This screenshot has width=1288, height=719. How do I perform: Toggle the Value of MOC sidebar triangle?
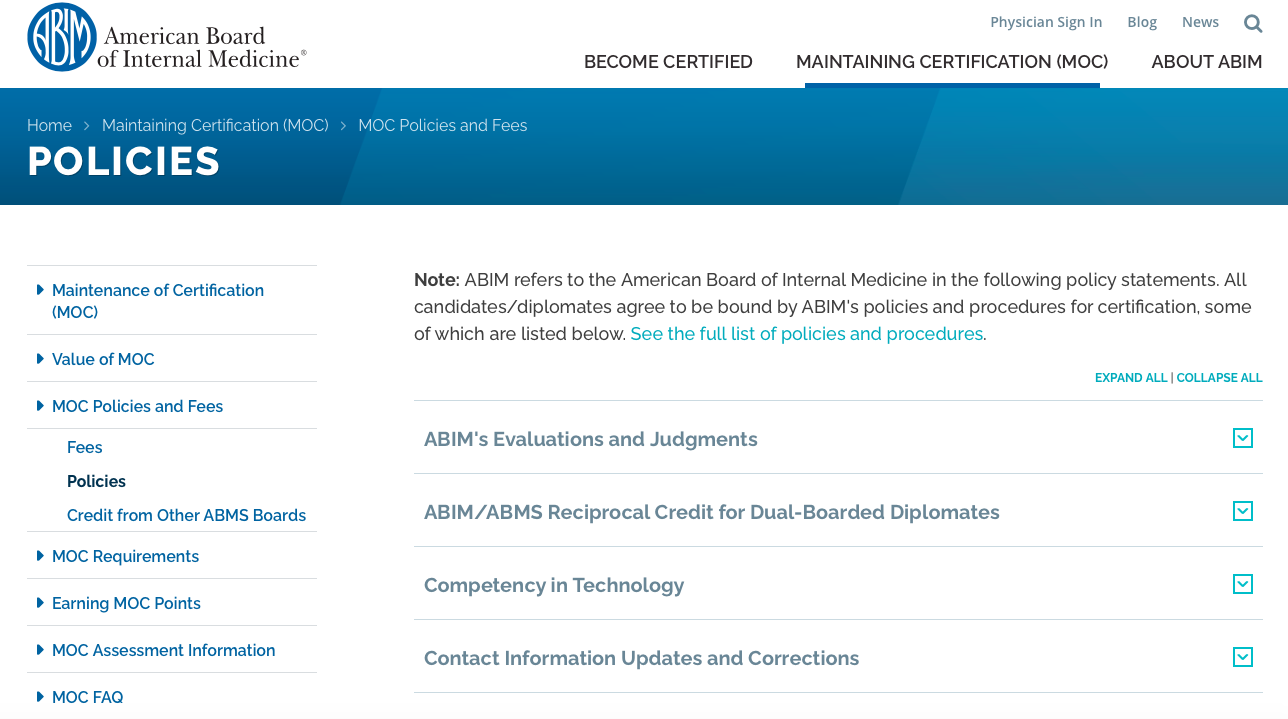pyautogui.click(x=40, y=358)
